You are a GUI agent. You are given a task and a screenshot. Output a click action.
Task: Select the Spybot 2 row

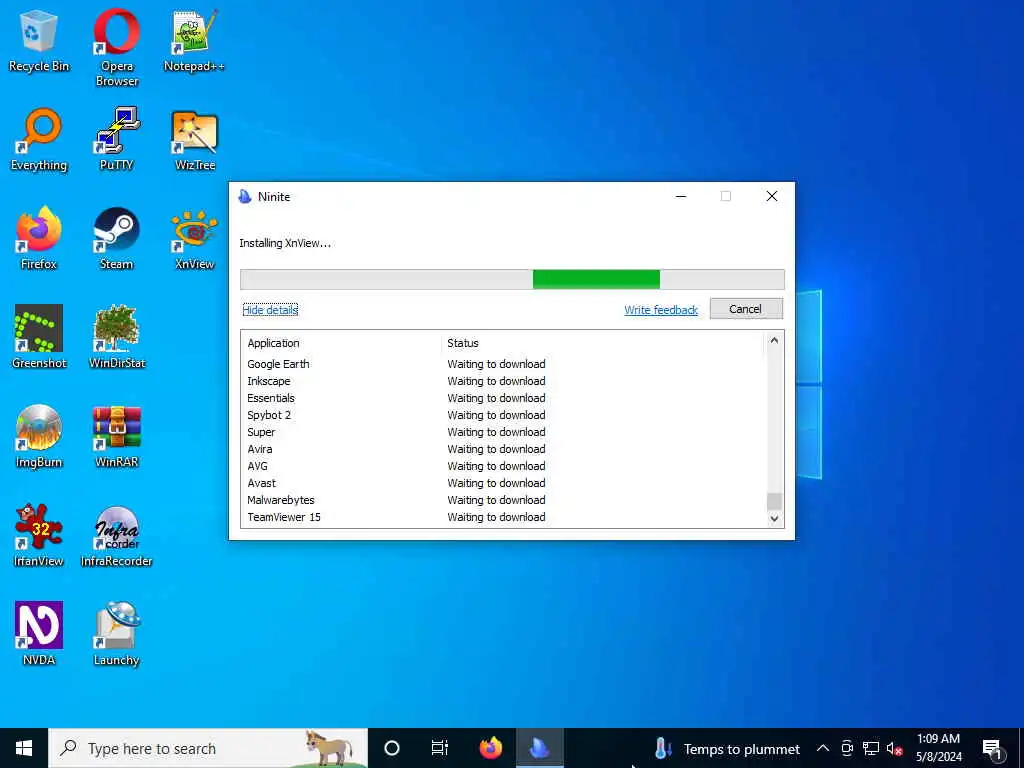click(x=503, y=415)
